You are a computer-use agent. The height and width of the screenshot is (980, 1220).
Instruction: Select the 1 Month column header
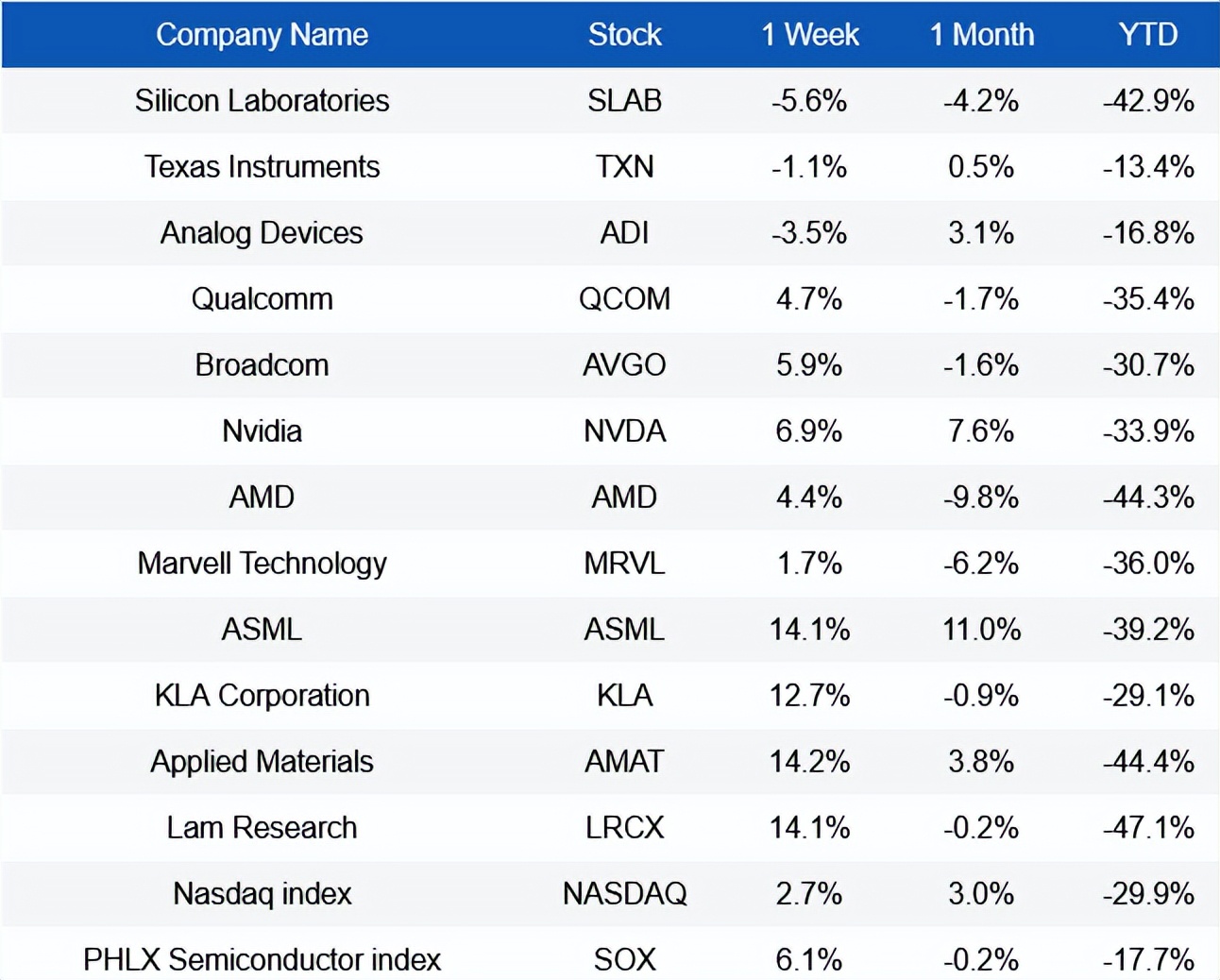point(981,35)
